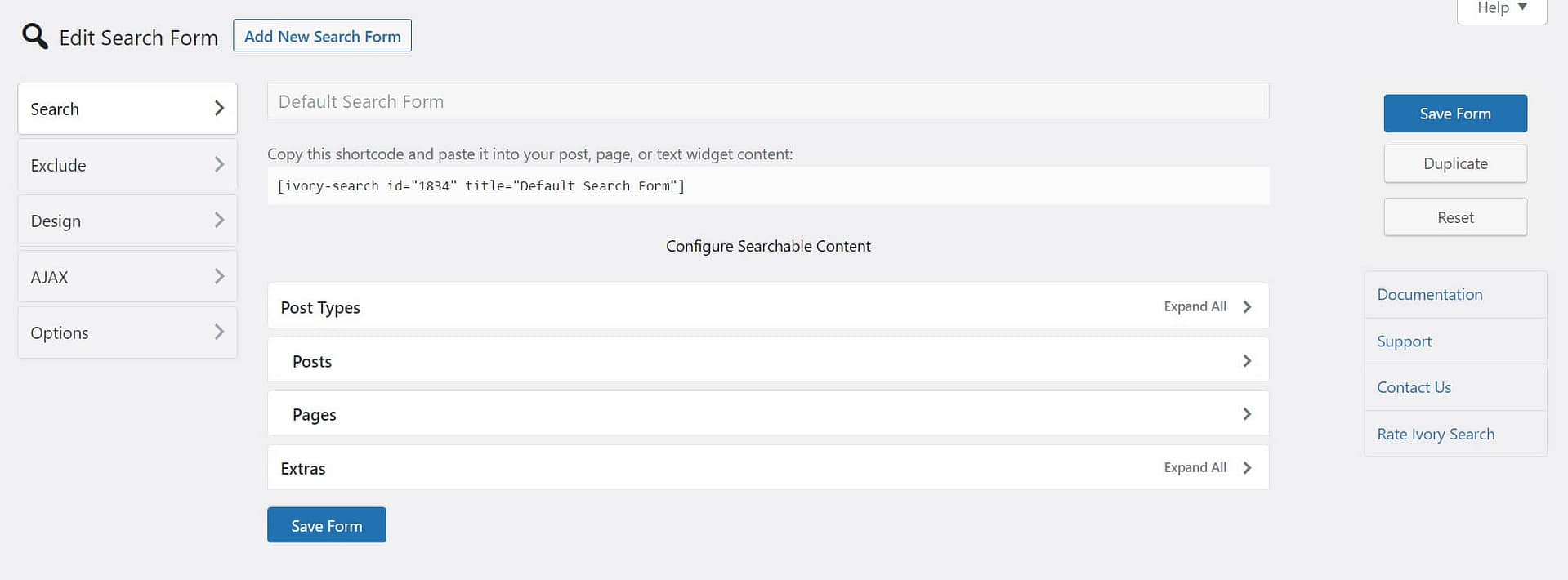Click the Help dropdown arrow
This screenshot has width=1568, height=580.
point(1522,7)
